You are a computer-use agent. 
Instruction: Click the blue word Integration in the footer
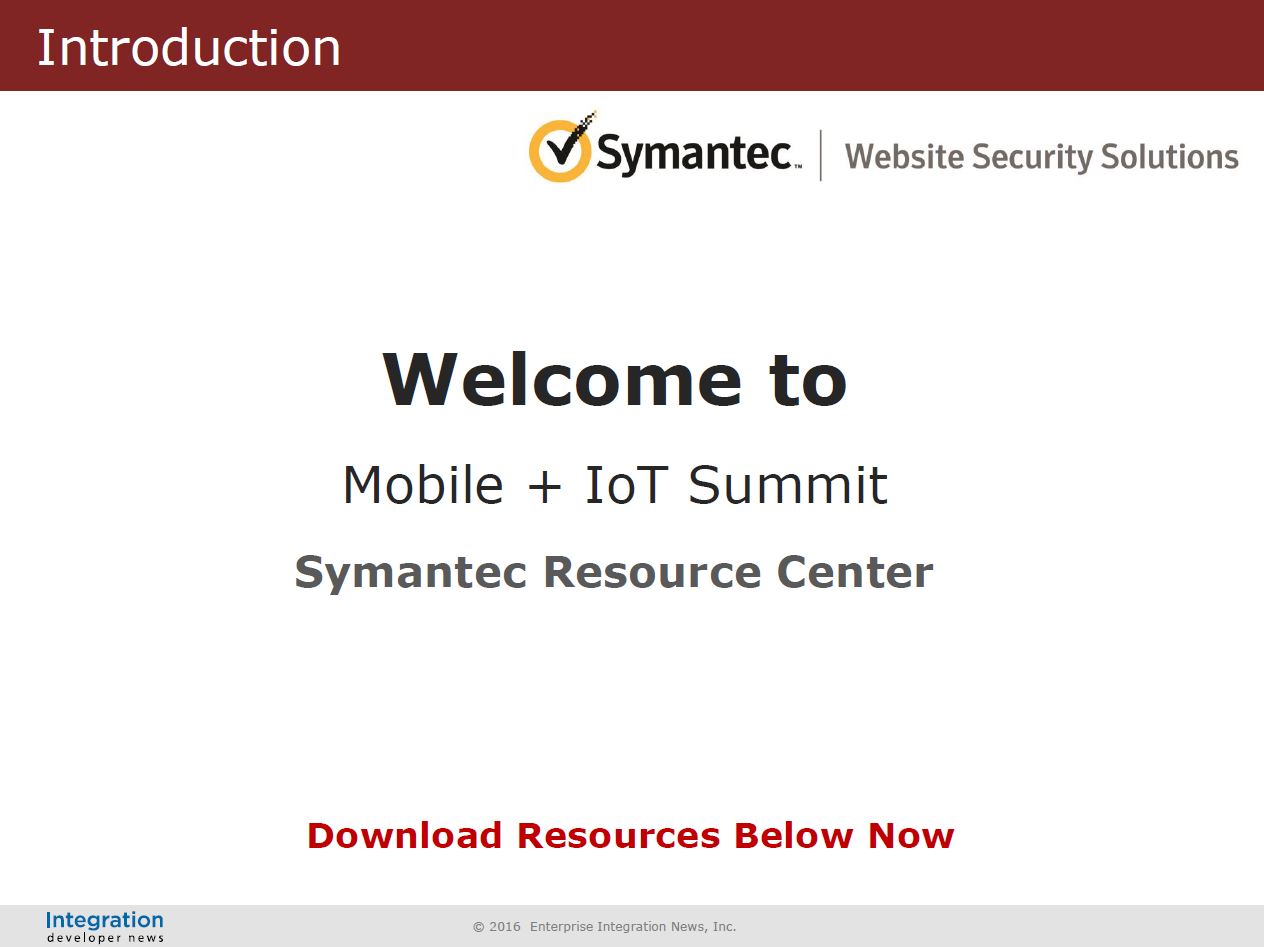point(105,920)
